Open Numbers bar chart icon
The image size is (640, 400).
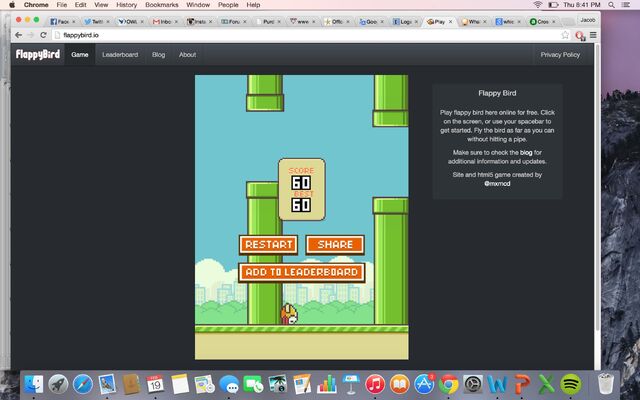327,384
